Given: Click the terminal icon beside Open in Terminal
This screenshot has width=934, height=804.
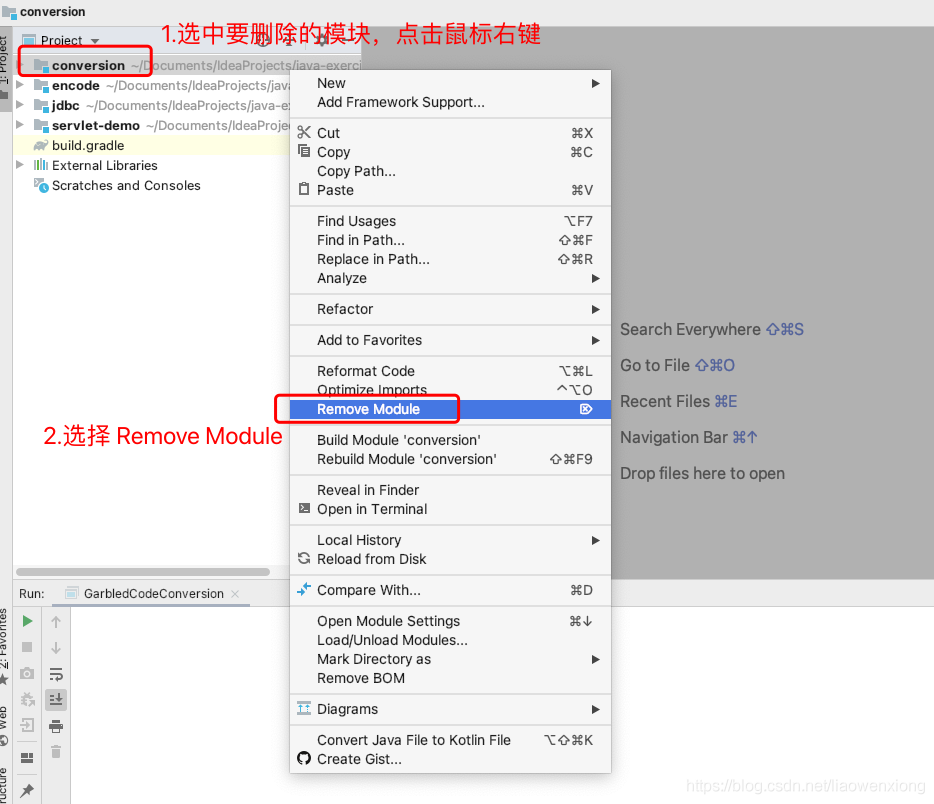Looking at the screenshot, I should (304, 508).
